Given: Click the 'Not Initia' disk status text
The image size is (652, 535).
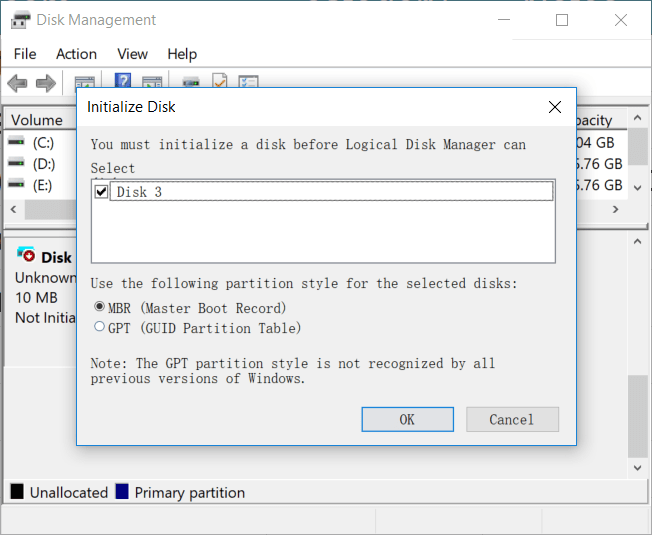Looking at the screenshot, I should pyautogui.click(x=45, y=318).
